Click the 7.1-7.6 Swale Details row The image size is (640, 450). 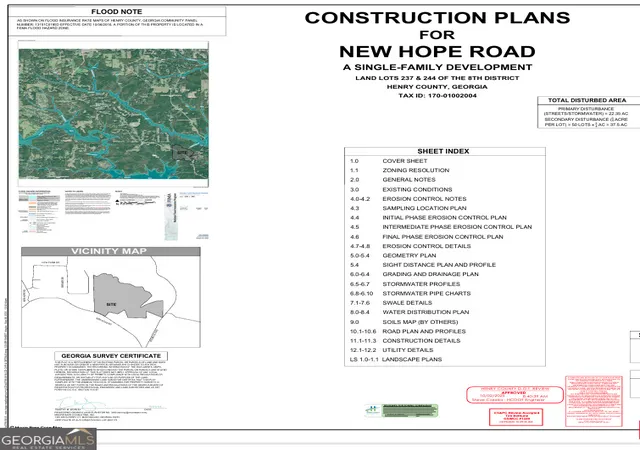pyautogui.click(x=391, y=303)
